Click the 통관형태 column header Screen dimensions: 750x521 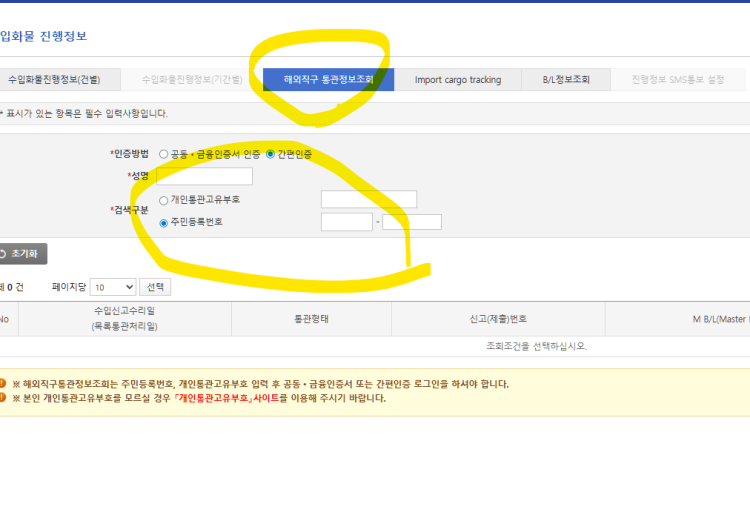pyautogui.click(x=311, y=319)
